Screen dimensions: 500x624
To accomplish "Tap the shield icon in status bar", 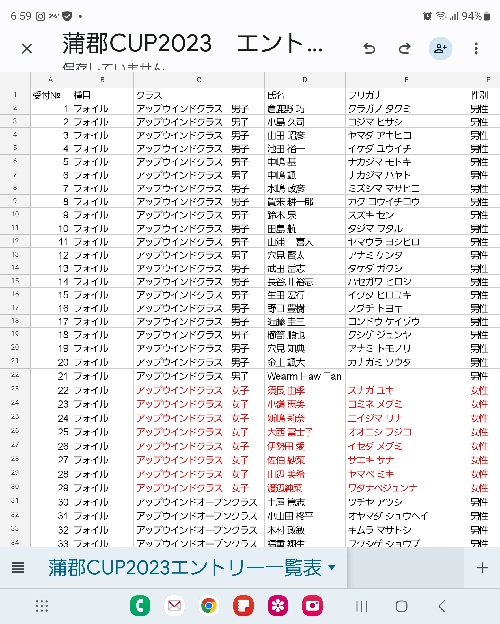I will pos(67,16).
